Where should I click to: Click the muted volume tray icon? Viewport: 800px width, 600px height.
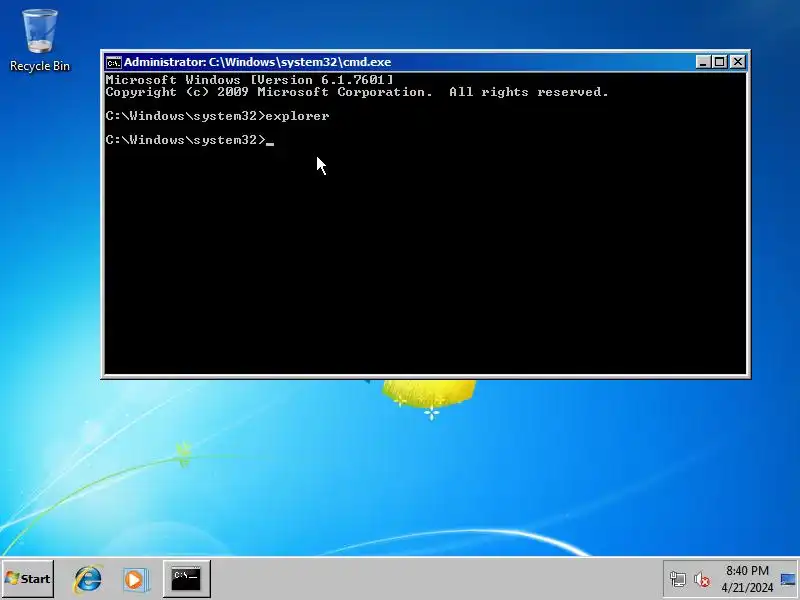pos(702,580)
